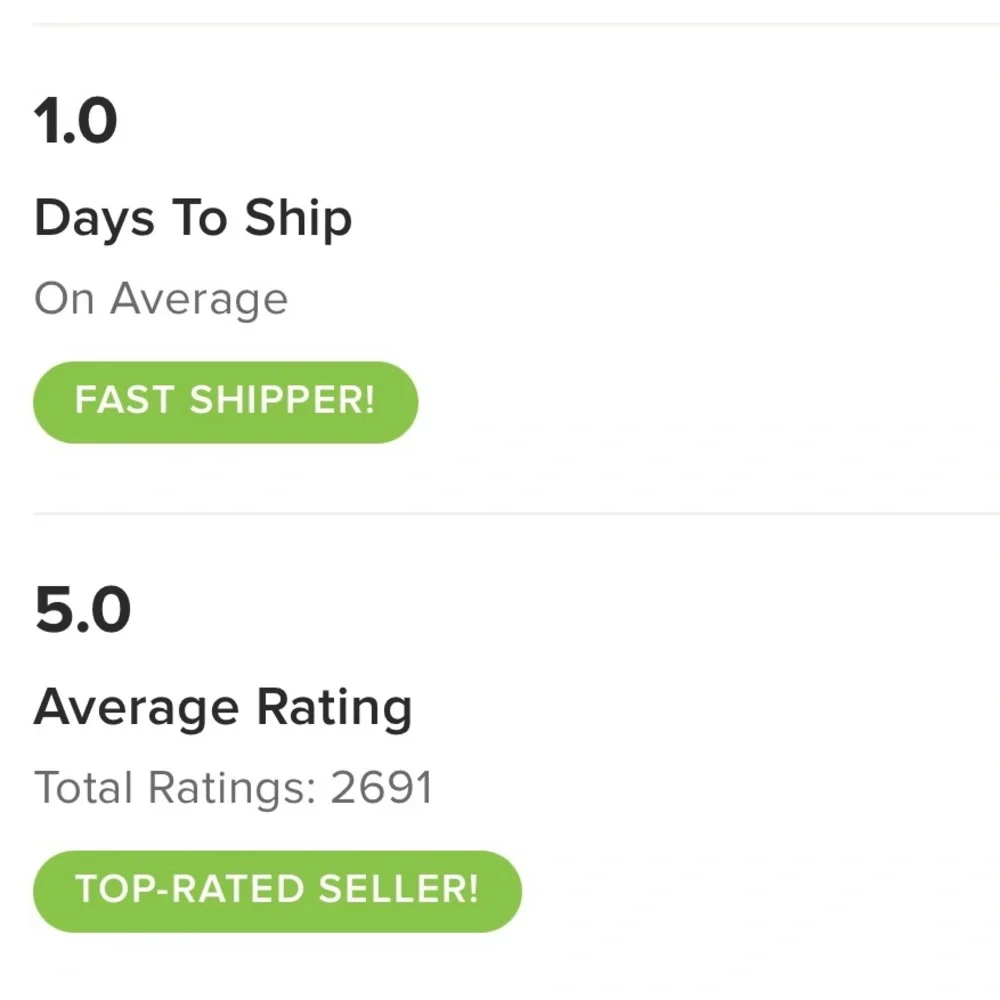Tap the On Average subtitle
Viewport: 1000px width, 1000px height.
click(x=161, y=299)
